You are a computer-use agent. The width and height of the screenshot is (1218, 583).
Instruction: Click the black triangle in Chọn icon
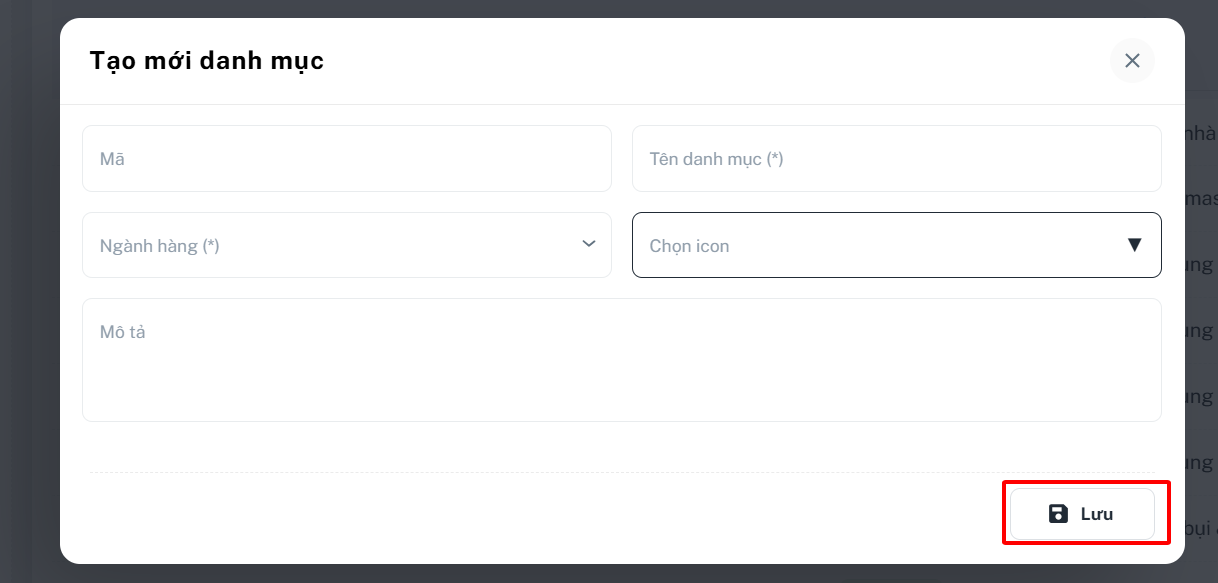pyautogui.click(x=1134, y=245)
